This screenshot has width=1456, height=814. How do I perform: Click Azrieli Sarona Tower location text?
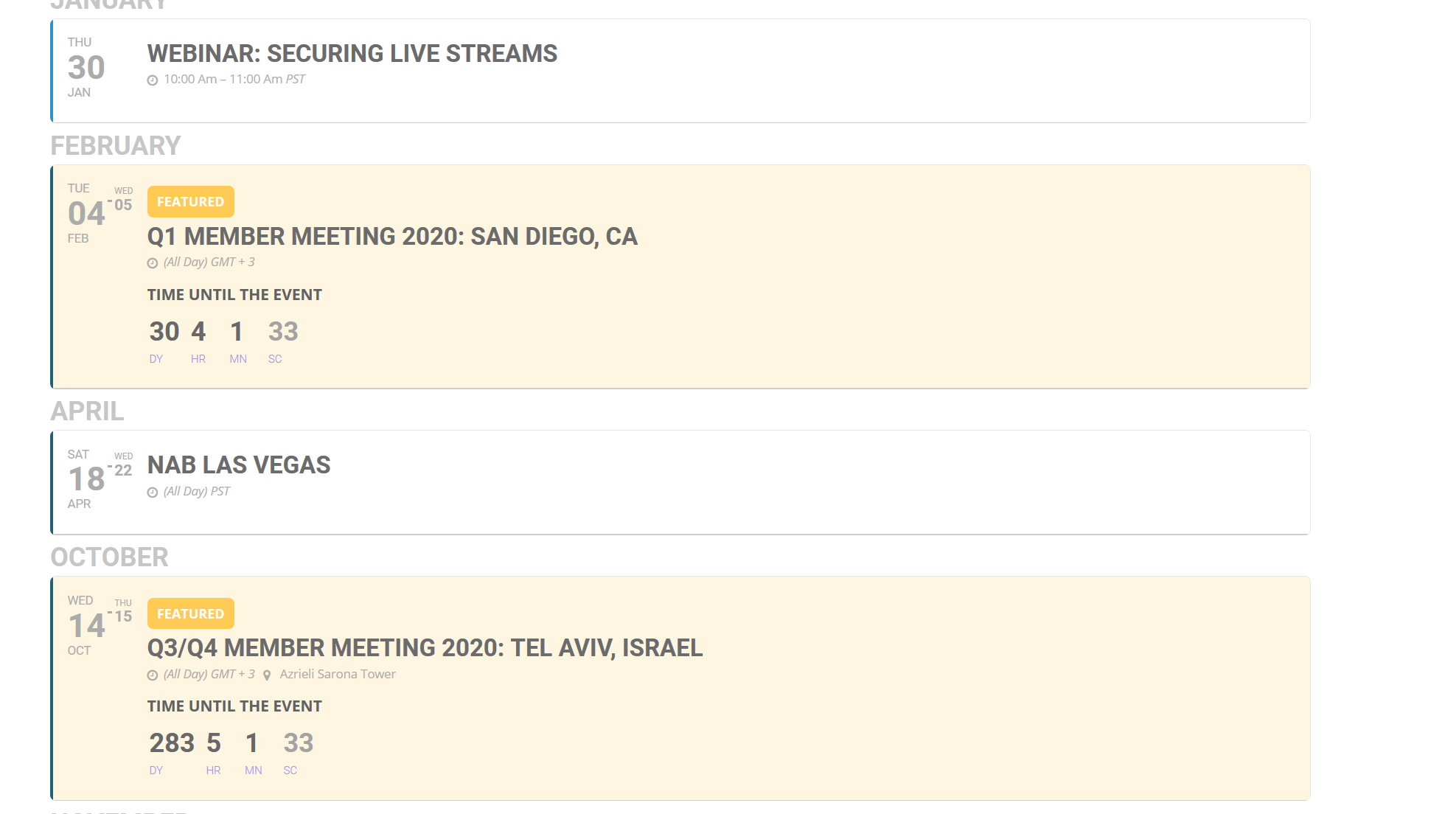coord(338,675)
